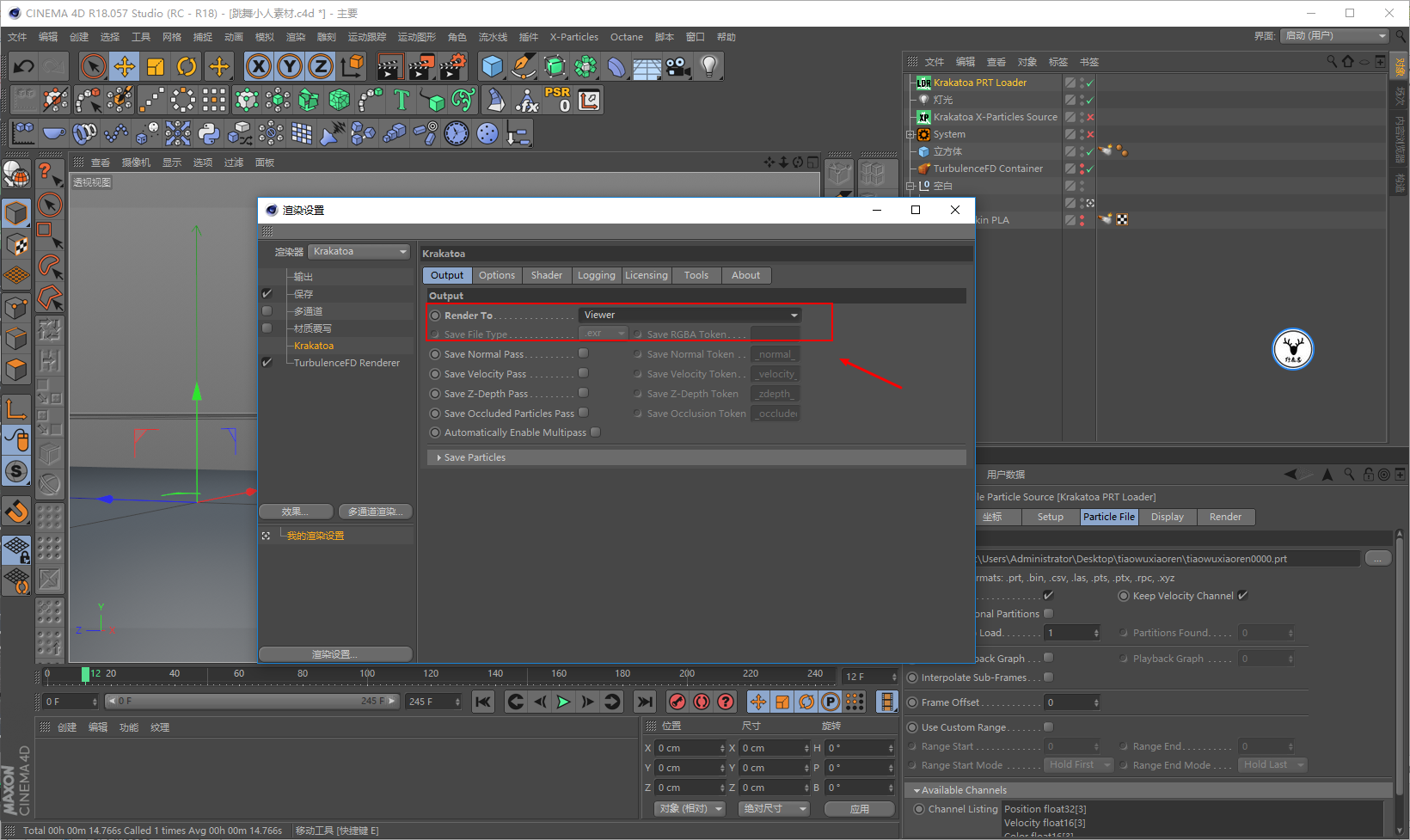Open the X-Particles menu
1410x840 pixels.
574,37
